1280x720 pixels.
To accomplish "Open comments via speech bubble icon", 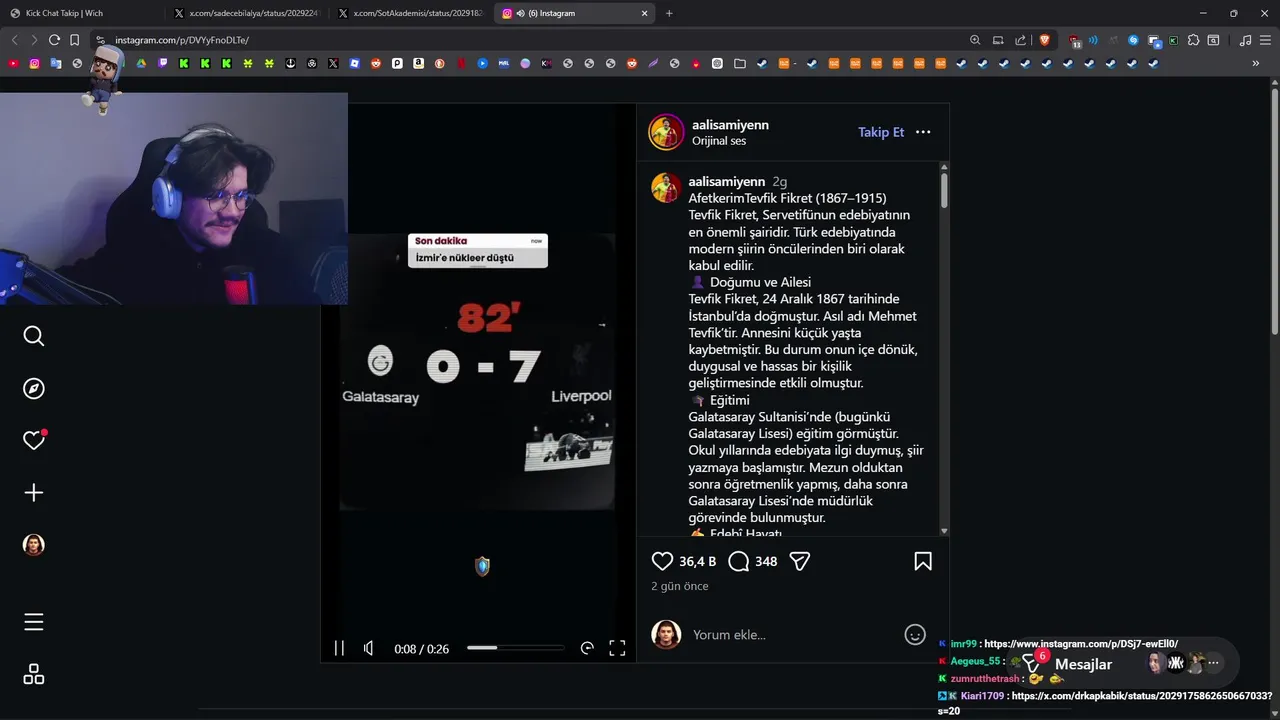I will pyautogui.click(x=739, y=561).
